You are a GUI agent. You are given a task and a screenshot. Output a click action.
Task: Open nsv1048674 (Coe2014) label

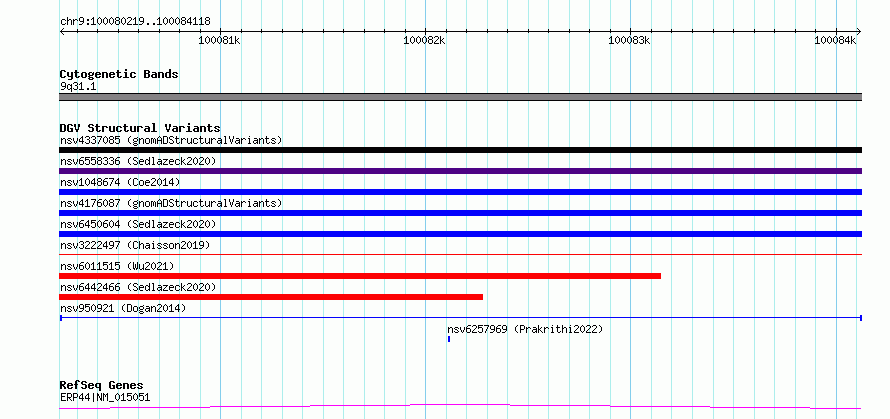tap(120, 182)
